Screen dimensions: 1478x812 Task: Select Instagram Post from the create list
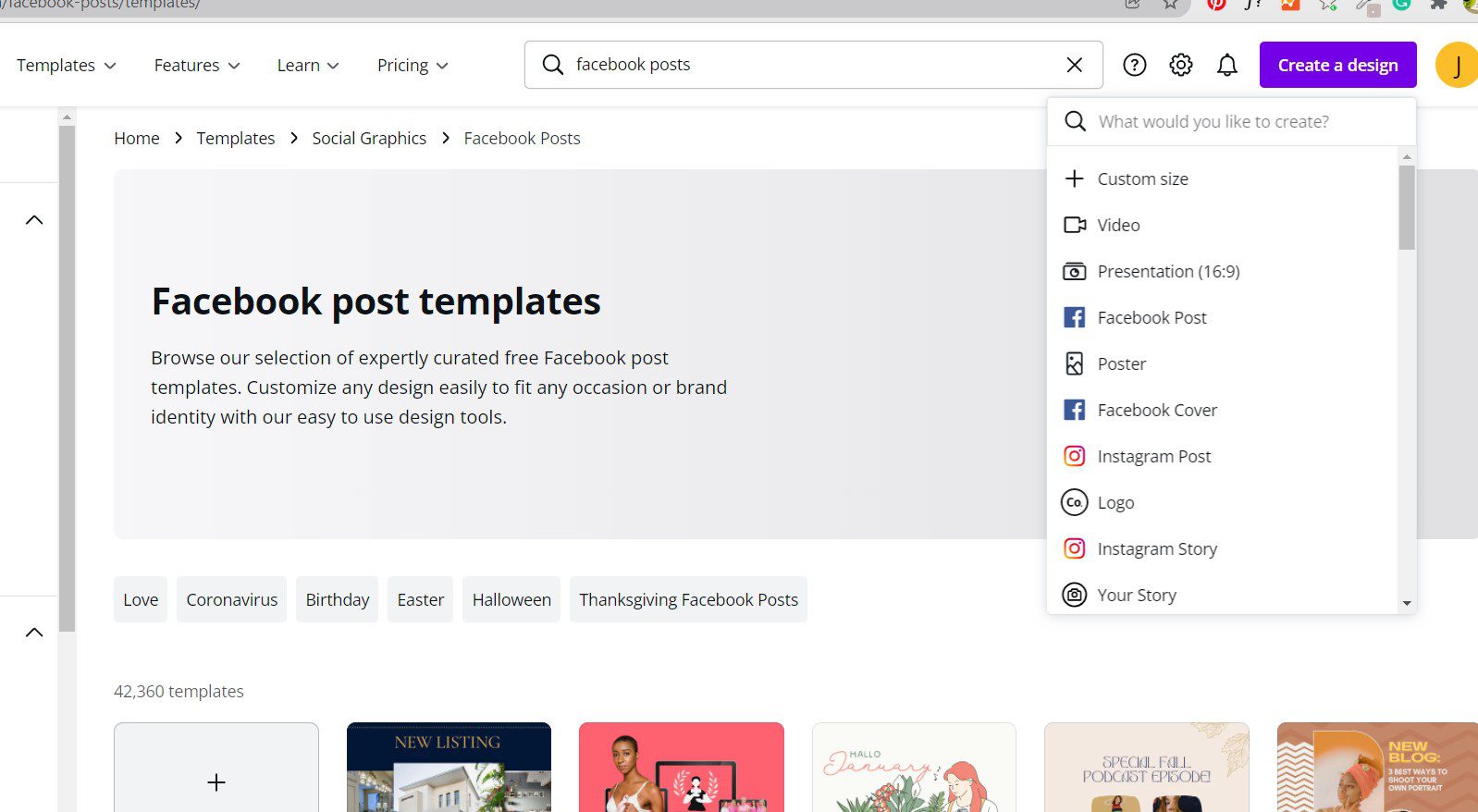[x=1222, y=456]
